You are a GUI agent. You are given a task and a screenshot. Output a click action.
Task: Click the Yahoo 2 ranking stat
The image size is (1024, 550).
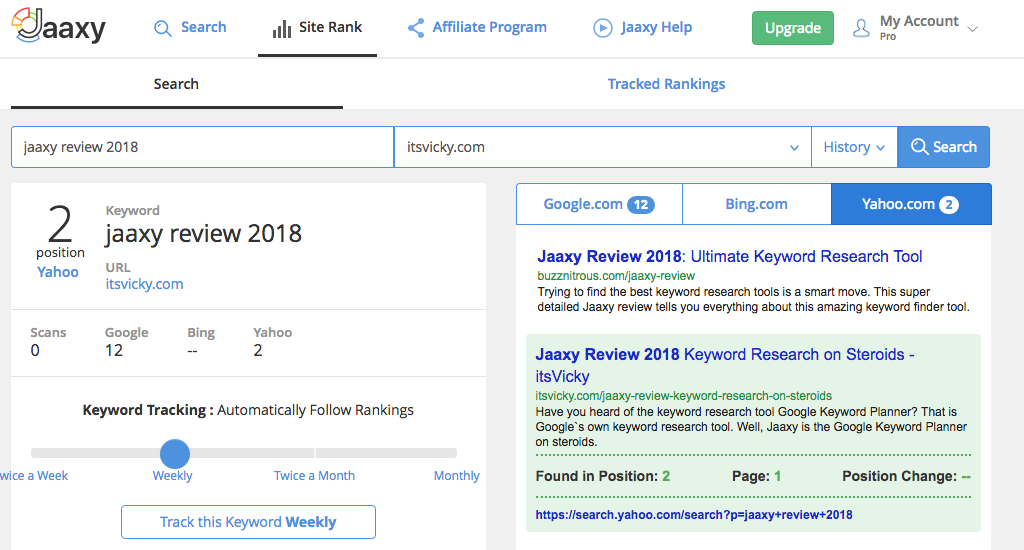tap(272, 342)
